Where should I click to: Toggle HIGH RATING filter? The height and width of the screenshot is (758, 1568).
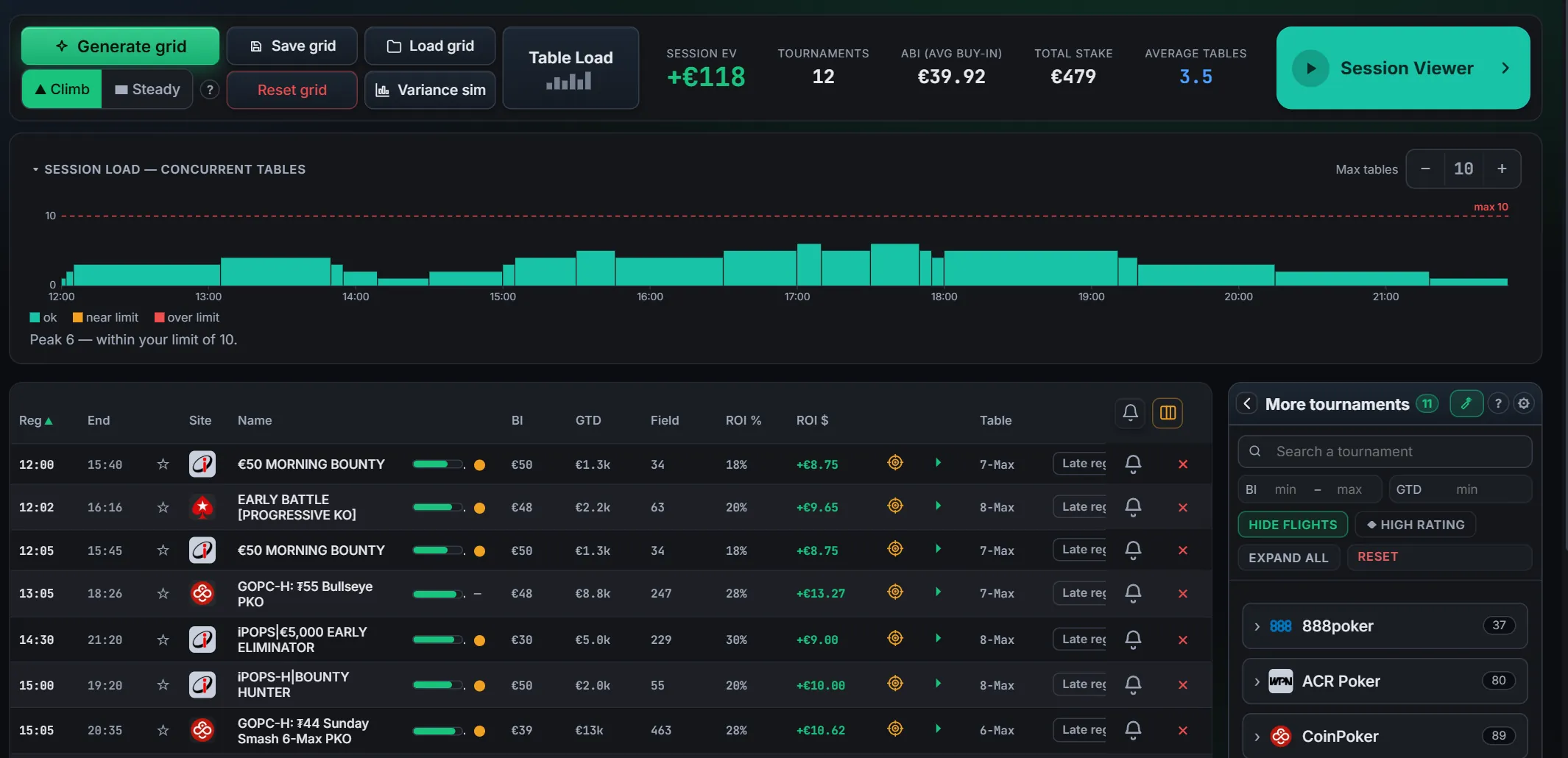point(1416,525)
